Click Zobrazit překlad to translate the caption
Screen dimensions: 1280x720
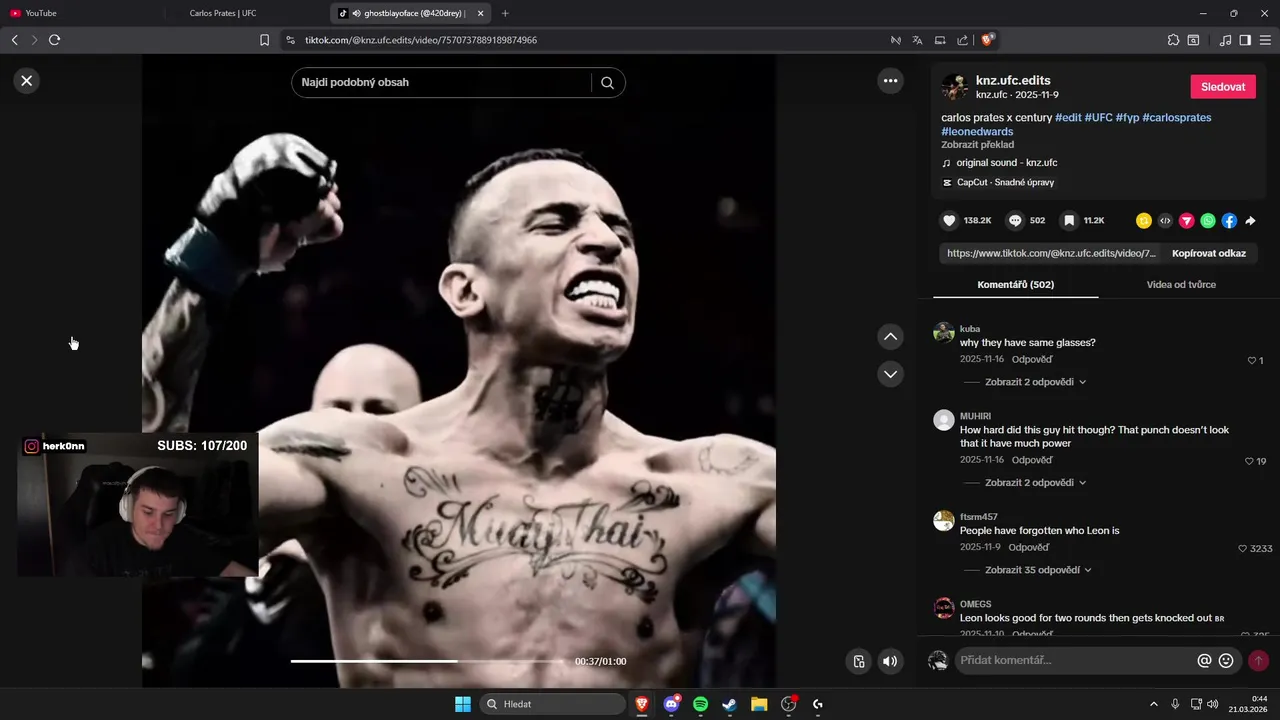pos(977,145)
